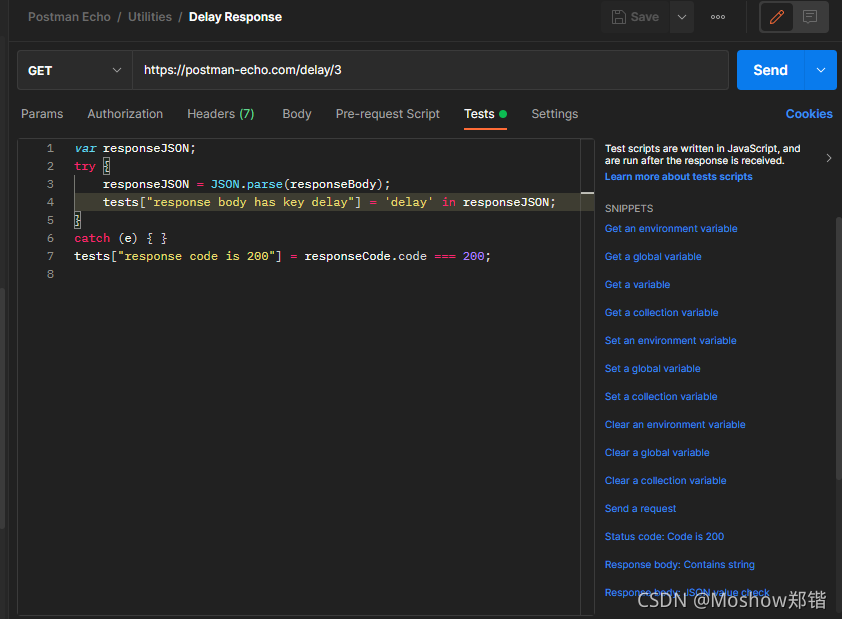Open the Authorization tab
The image size is (842, 619).
click(x=125, y=114)
